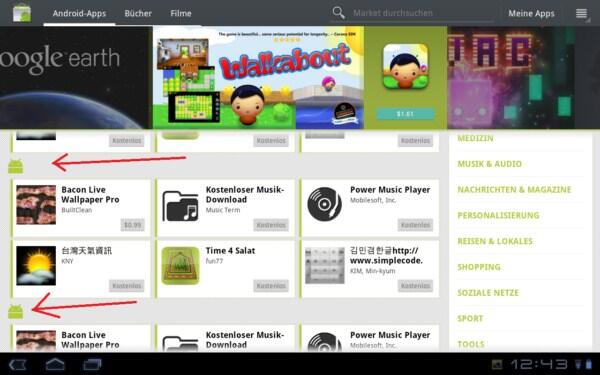Select the Android-Apps tab
The image size is (600, 375).
79,13
